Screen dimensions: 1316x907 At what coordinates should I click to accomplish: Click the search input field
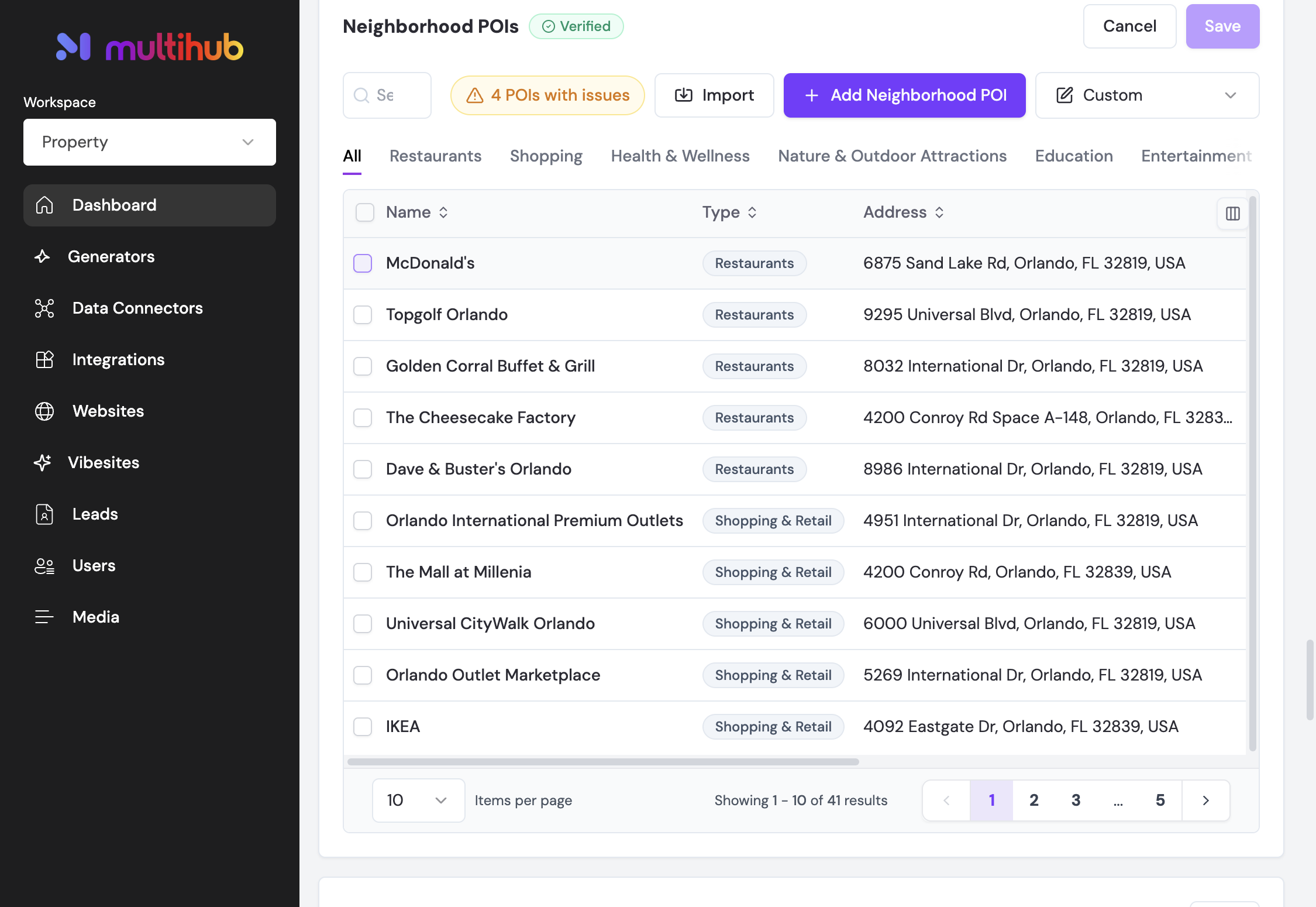(387, 95)
